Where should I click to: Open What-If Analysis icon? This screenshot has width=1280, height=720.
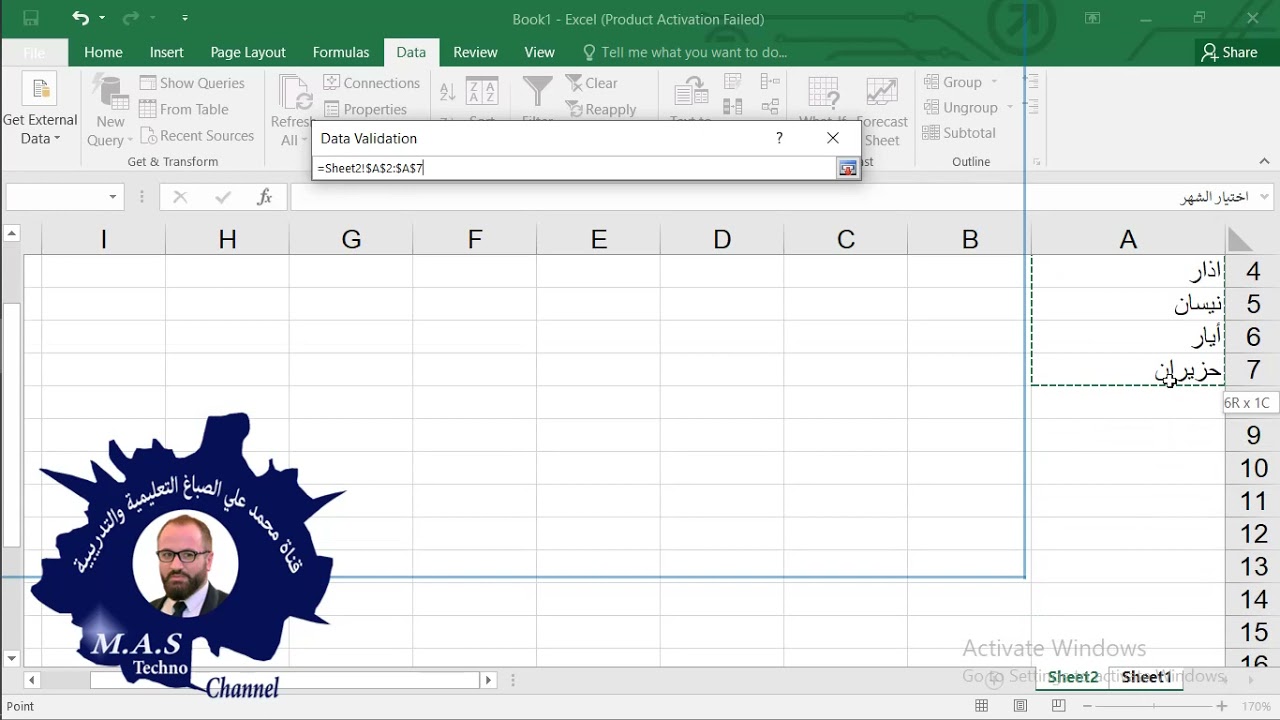click(823, 93)
